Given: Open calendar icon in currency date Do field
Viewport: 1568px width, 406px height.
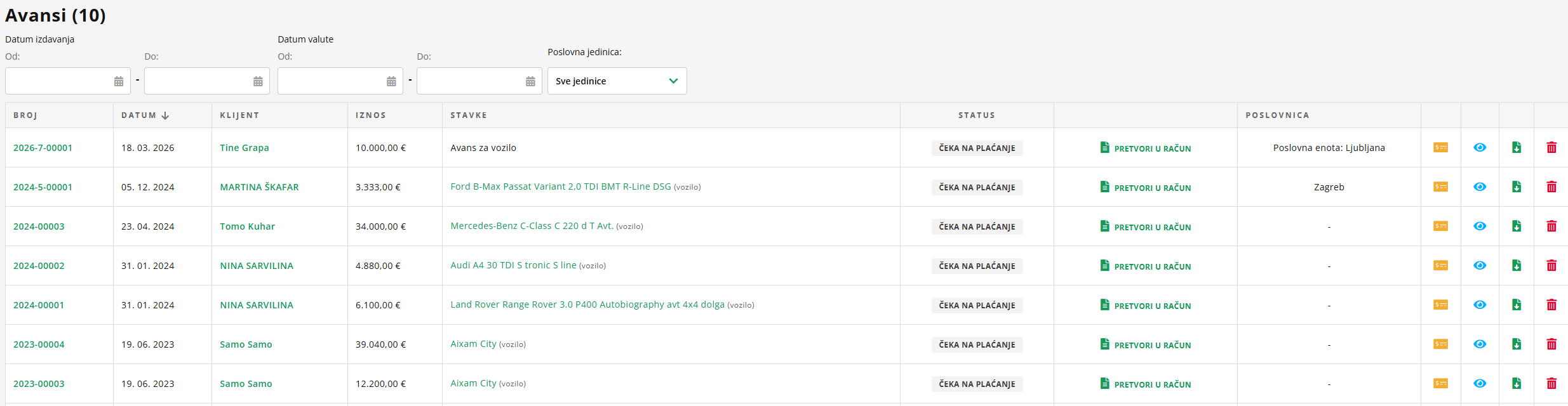Looking at the screenshot, I should pos(530,81).
